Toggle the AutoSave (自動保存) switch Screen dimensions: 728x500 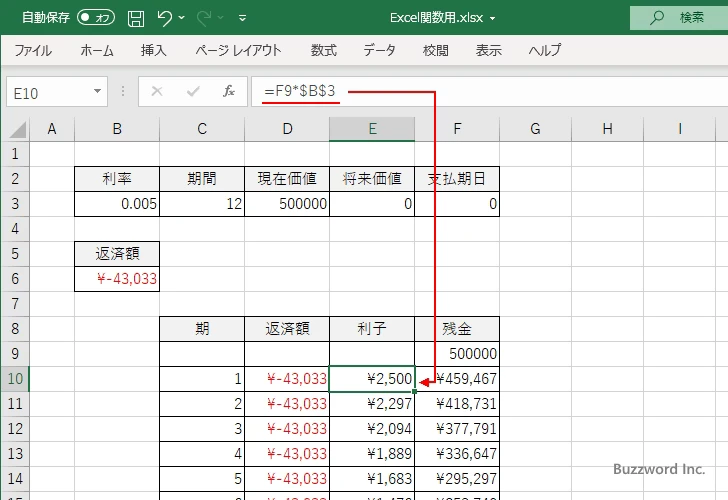pos(96,18)
